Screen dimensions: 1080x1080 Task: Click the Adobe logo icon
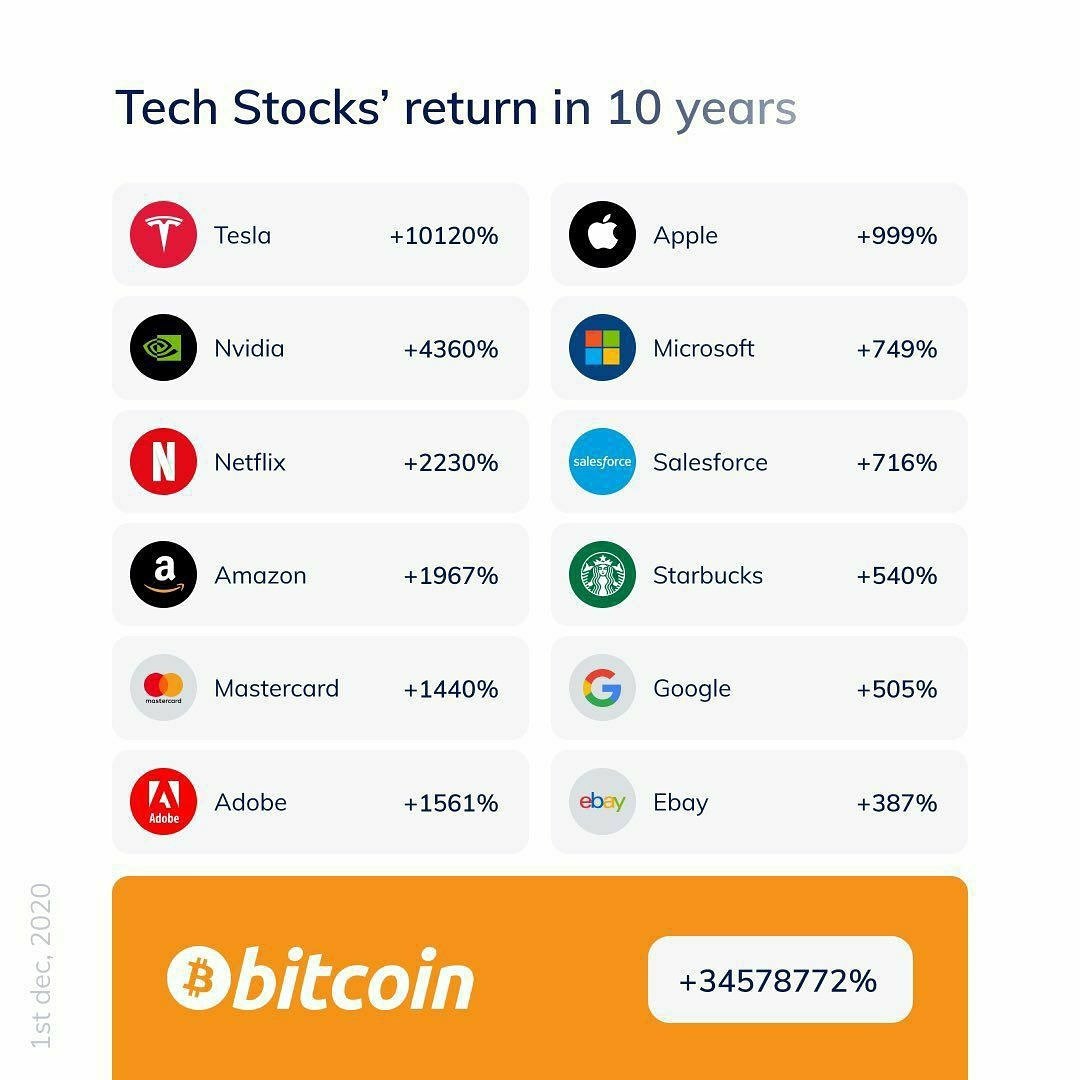click(x=163, y=802)
